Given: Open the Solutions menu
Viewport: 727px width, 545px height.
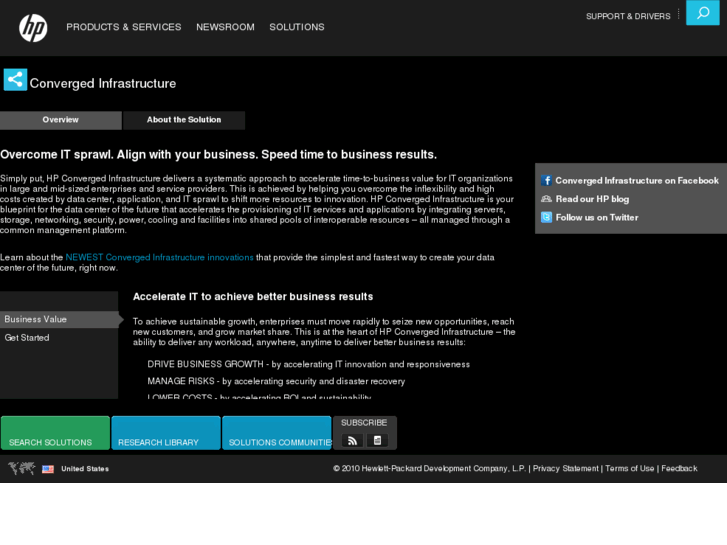Looking at the screenshot, I should pos(297,27).
